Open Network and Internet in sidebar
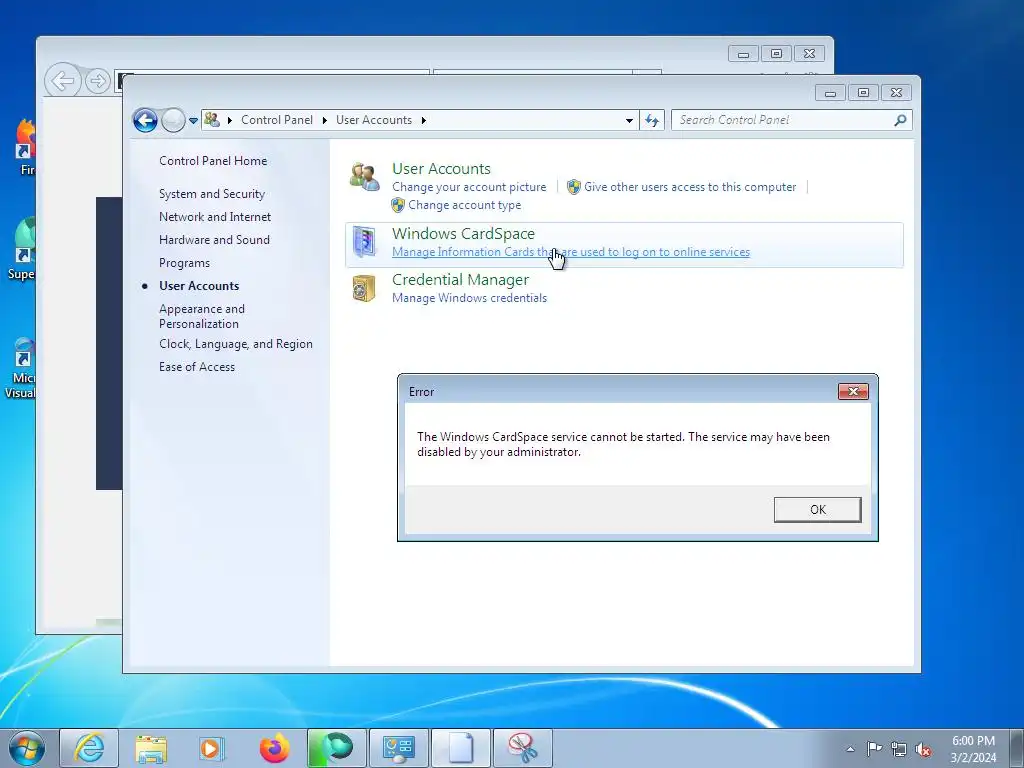 (214, 217)
